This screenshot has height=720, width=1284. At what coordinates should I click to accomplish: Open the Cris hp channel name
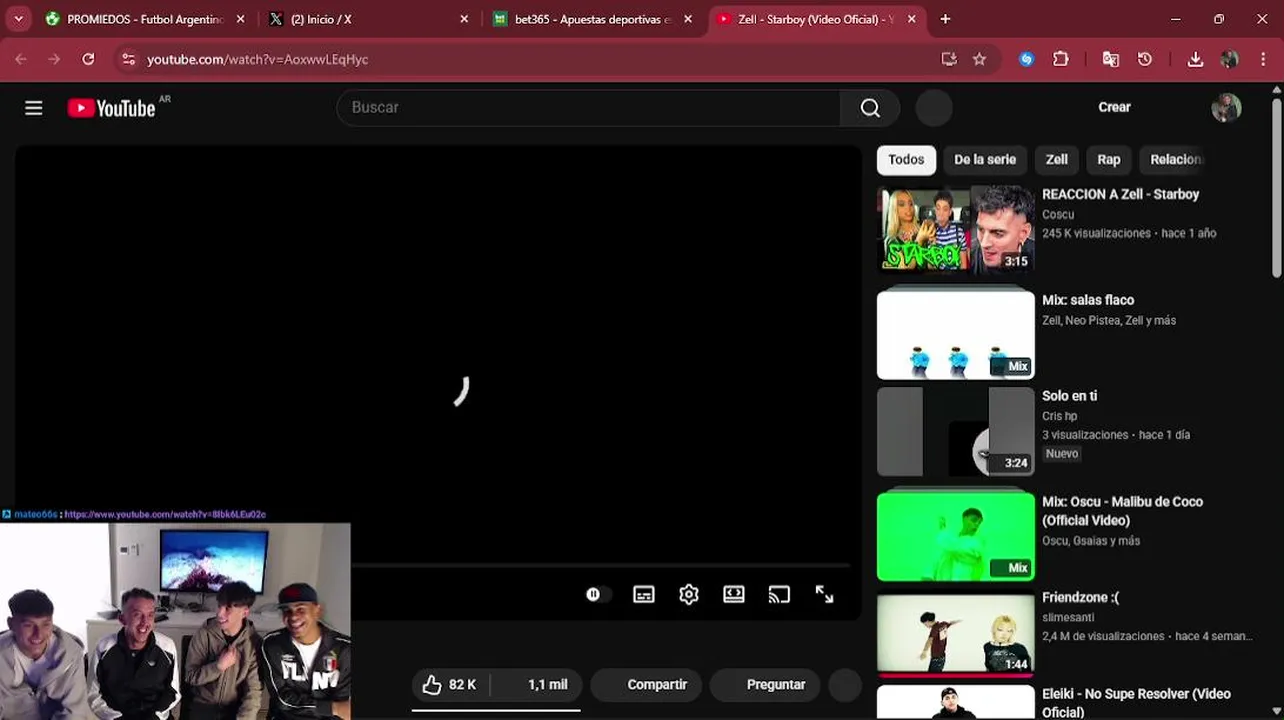pyautogui.click(x=1059, y=416)
